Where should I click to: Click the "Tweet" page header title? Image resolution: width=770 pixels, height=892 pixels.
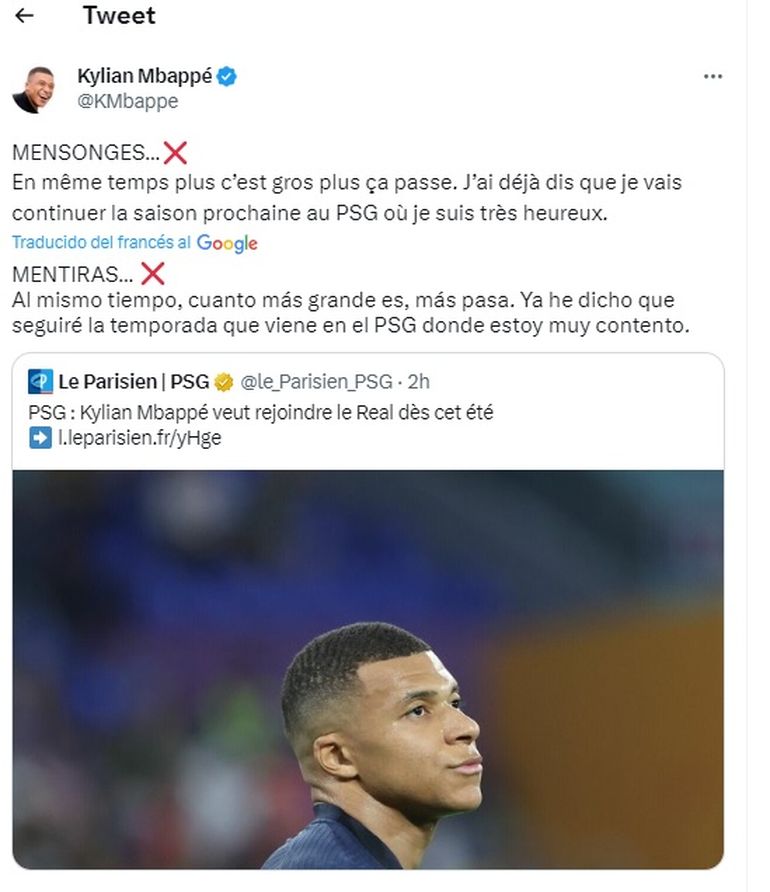pos(119,16)
